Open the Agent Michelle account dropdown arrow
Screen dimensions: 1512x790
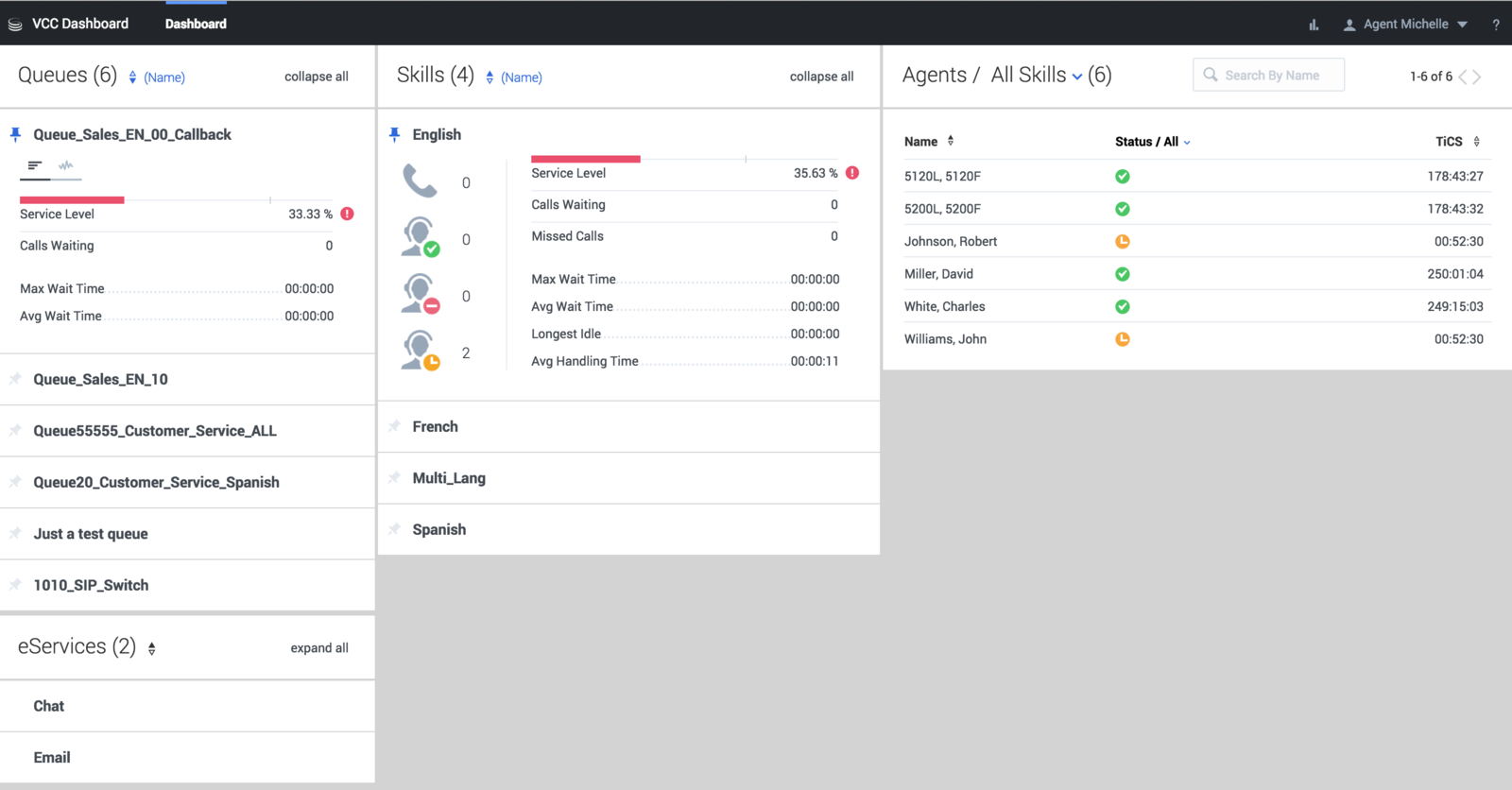(x=1462, y=25)
